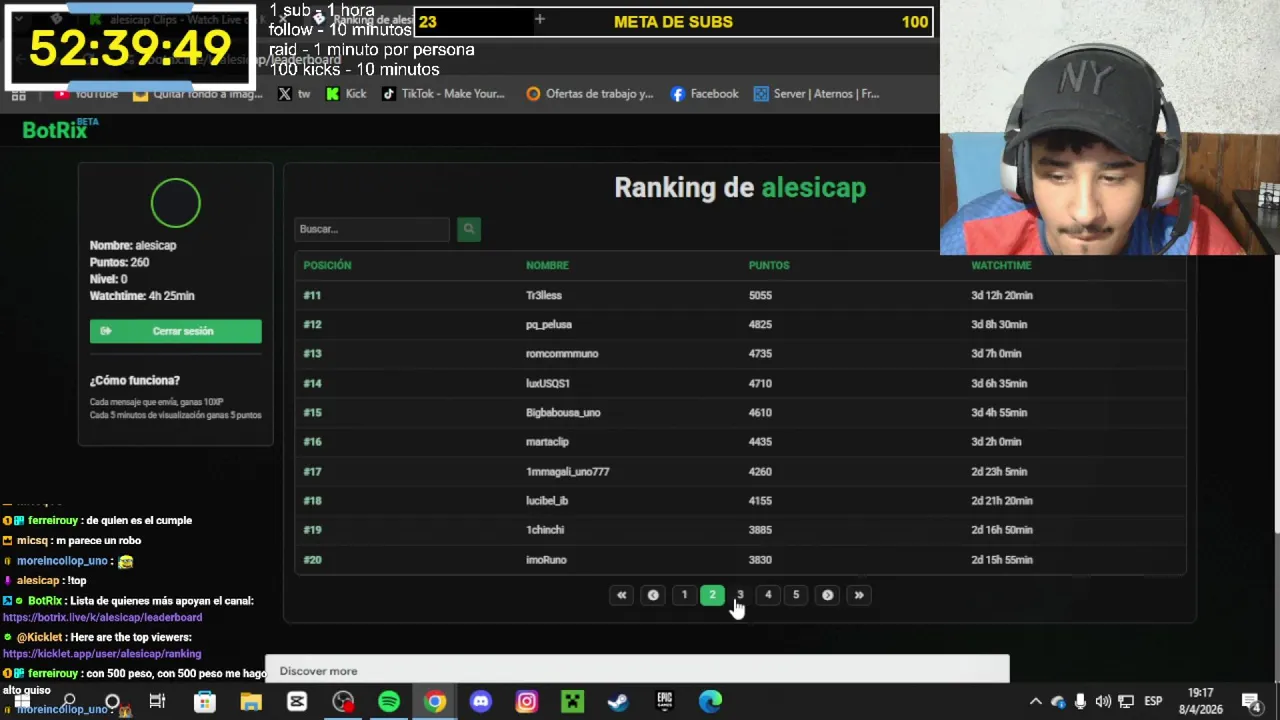Open File Explorer from taskbar
This screenshot has height=720, width=1280.
coord(250,701)
